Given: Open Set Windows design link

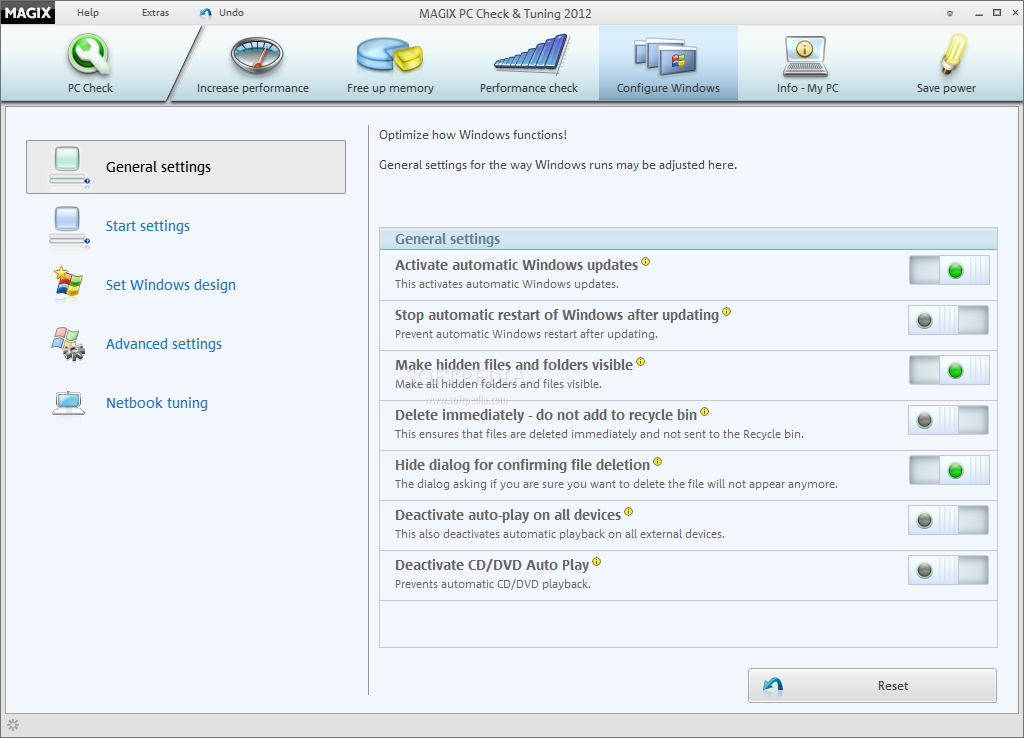Looking at the screenshot, I should (x=171, y=285).
